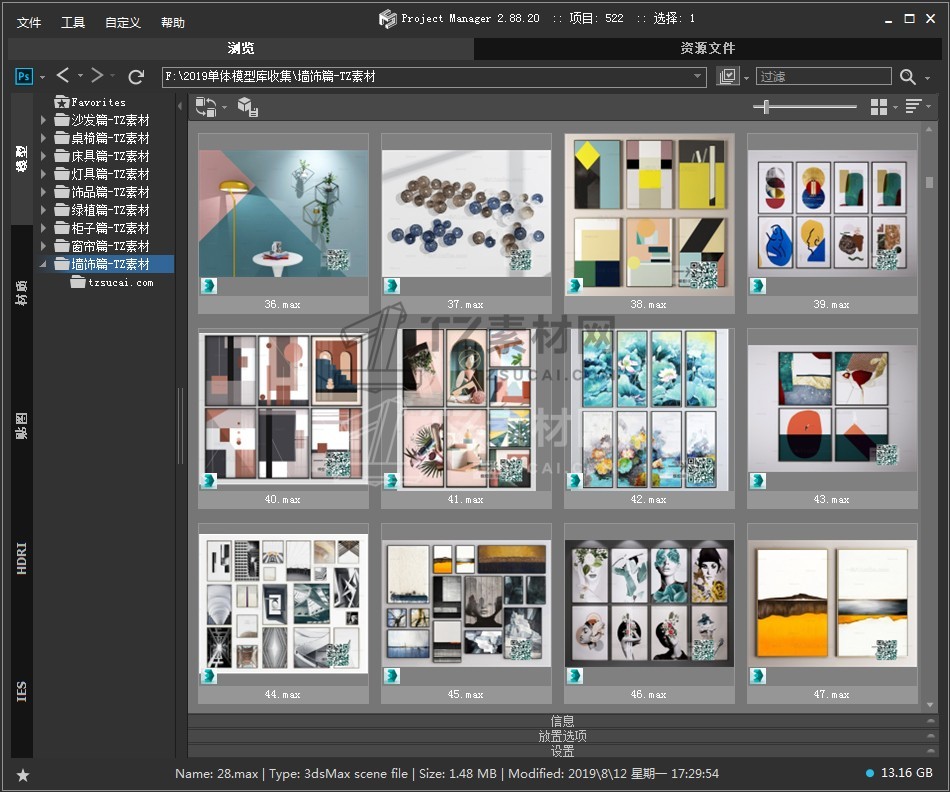Click the filter checklist icon beside path
Image resolution: width=950 pixels, height=792 pixels.
(727, 77)
